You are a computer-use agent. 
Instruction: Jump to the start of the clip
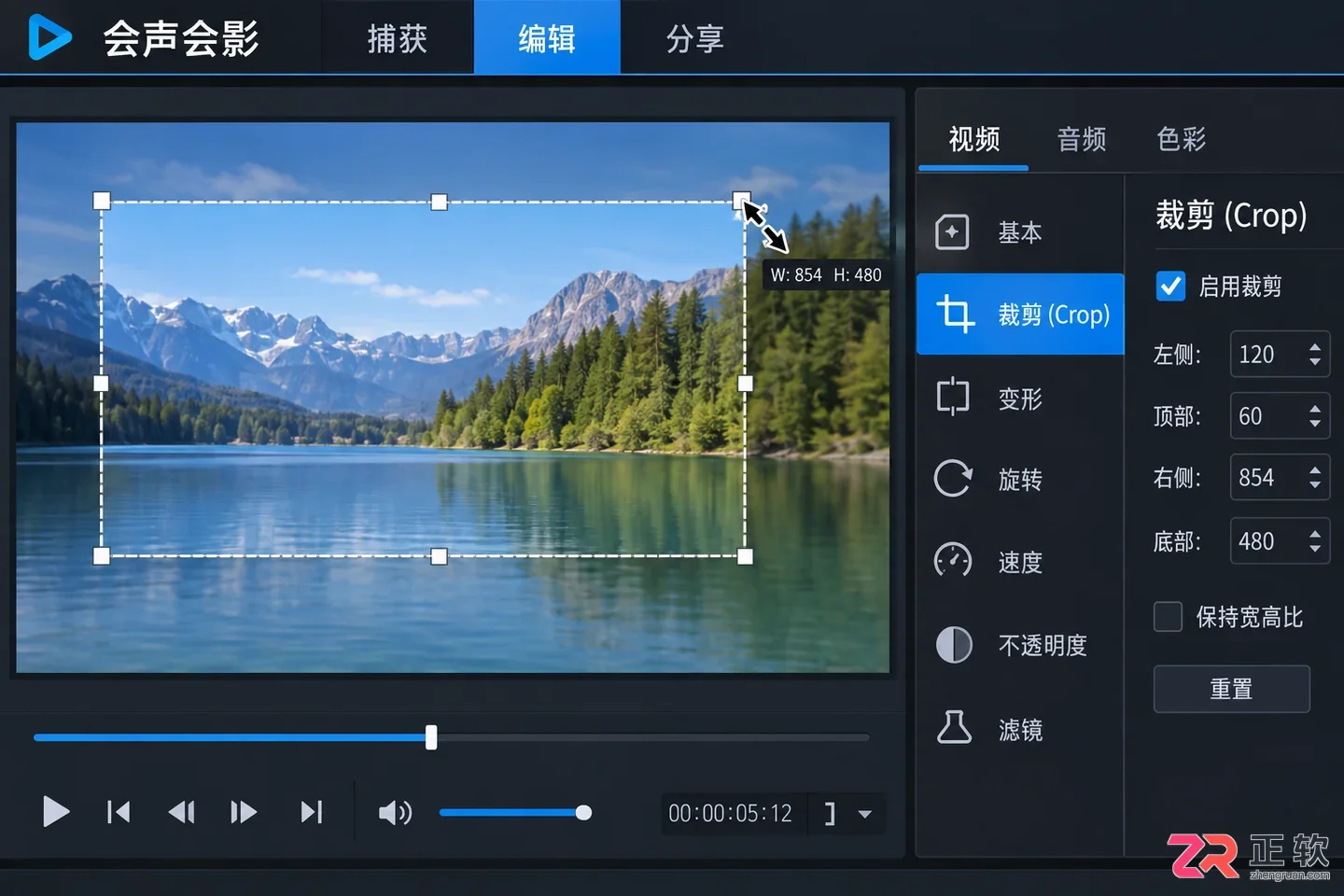click(x=119, y=812)
